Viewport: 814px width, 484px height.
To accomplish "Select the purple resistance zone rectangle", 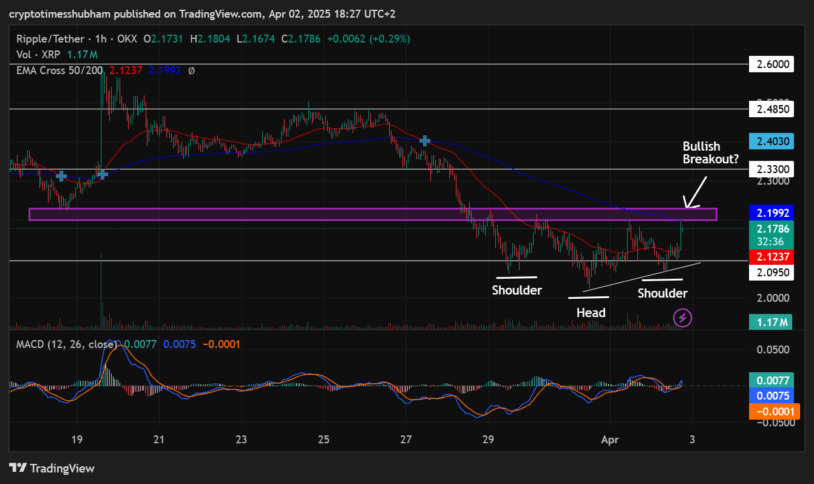I will pos(372,214).
